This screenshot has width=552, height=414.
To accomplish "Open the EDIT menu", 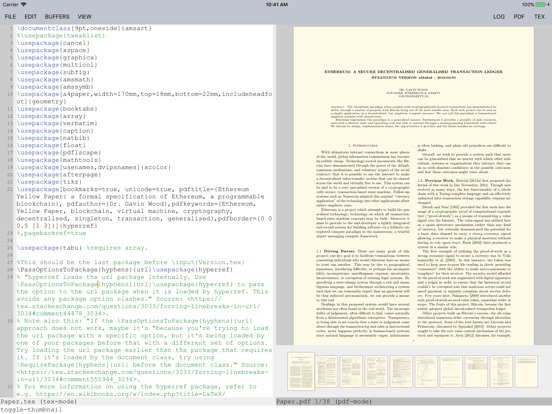I will tap(31, 17).
